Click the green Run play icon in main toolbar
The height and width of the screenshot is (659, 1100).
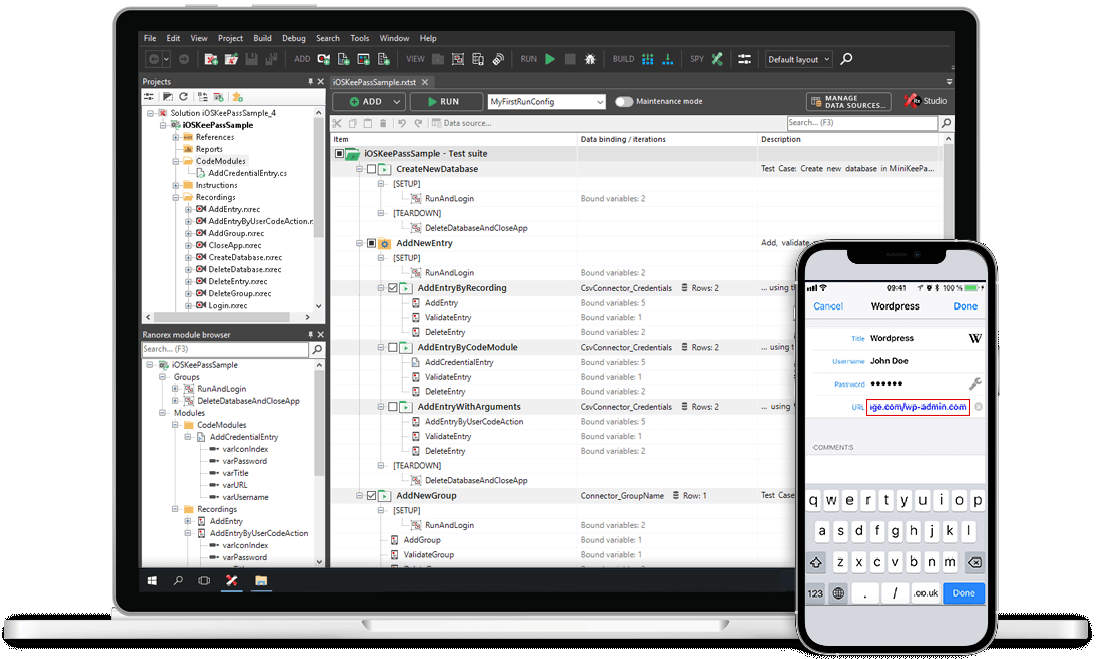550,59
